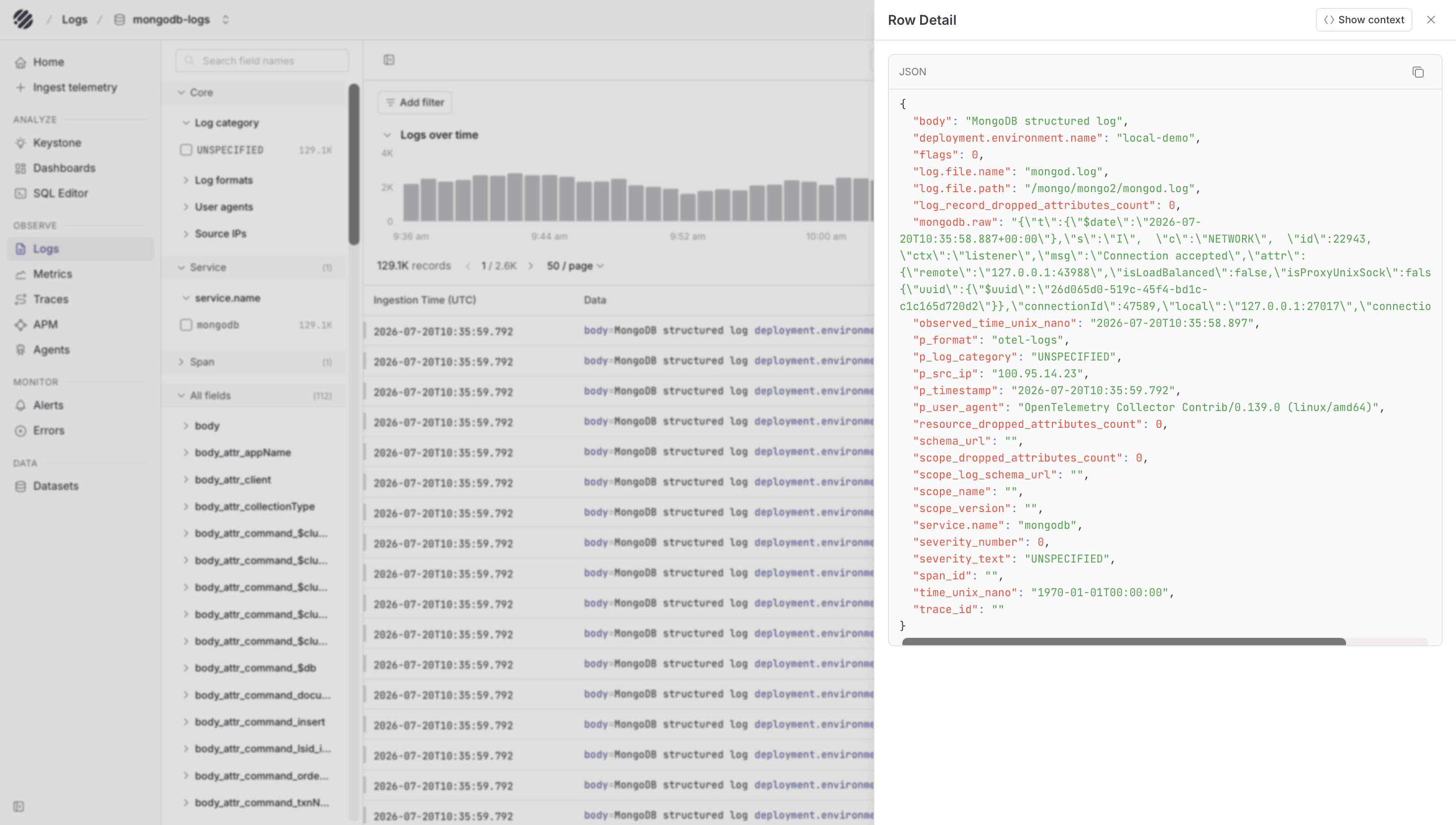The width and height of the screenshot is (1456, 825).
Task: Select Logs in the Observe section
Action: click(80, 249)
